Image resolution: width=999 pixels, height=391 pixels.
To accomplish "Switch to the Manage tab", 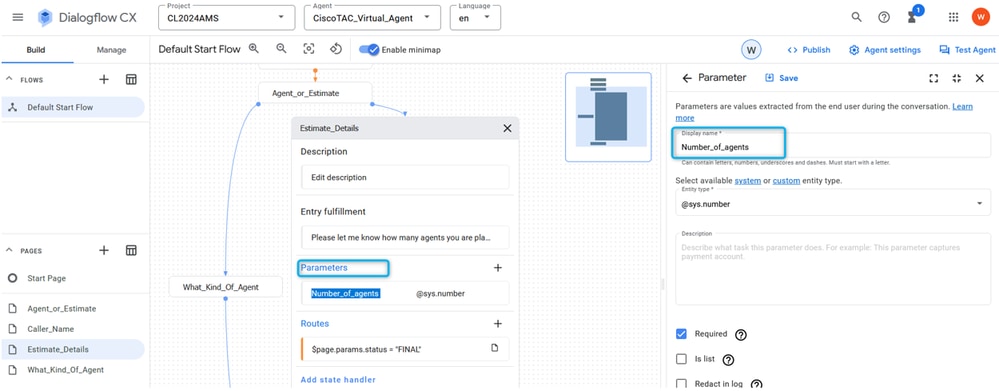I will pyautogui.click(x=111, y=50).
